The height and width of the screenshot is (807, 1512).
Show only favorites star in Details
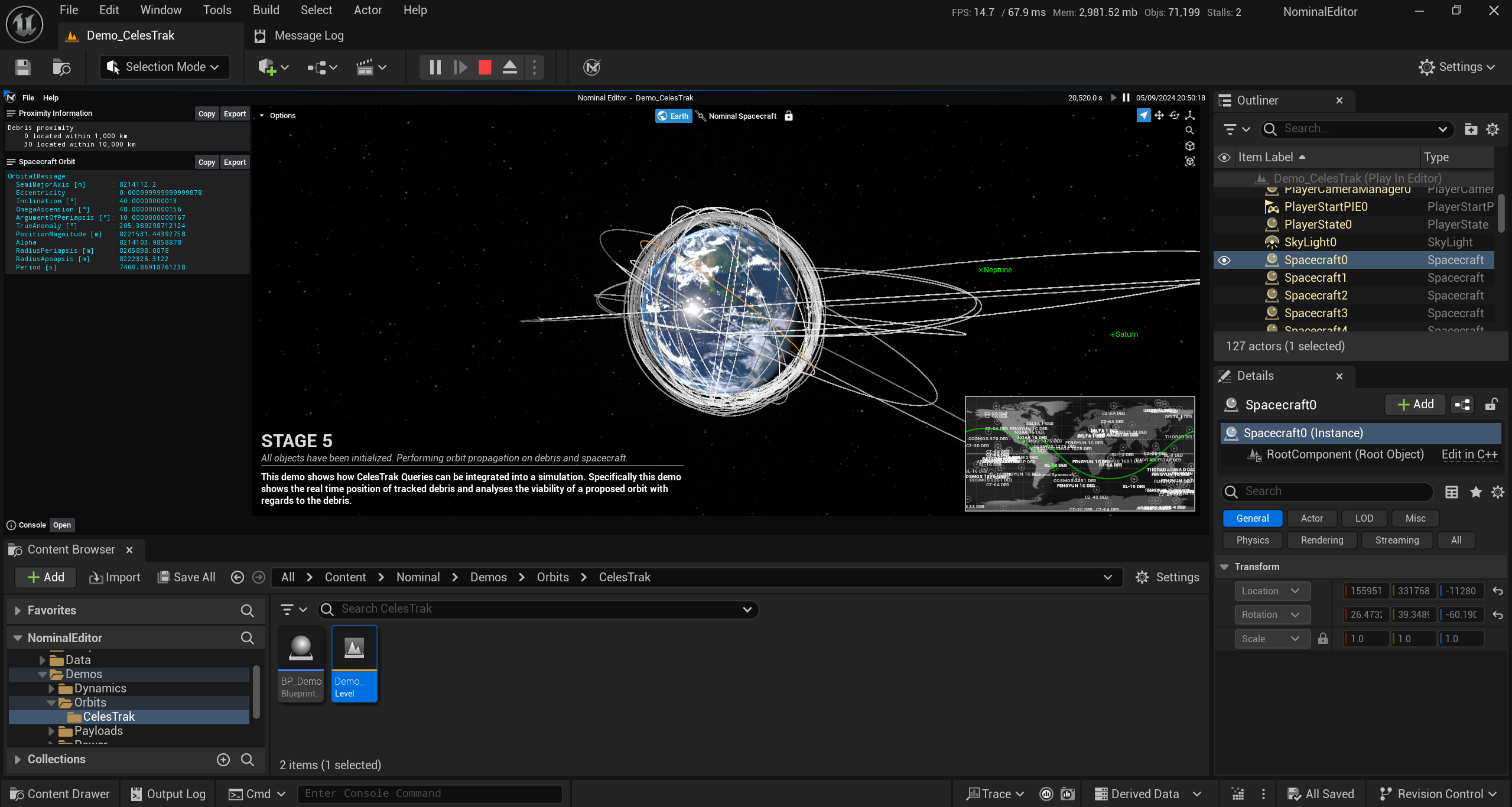click(1476, 492)
